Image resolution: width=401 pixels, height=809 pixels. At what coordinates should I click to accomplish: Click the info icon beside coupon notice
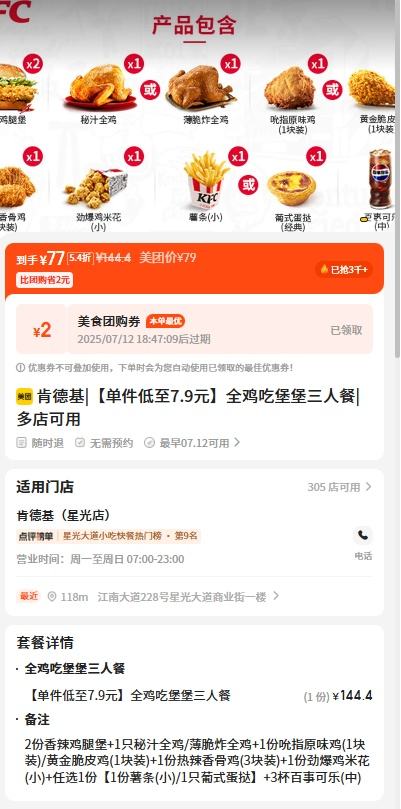point(21,368)
